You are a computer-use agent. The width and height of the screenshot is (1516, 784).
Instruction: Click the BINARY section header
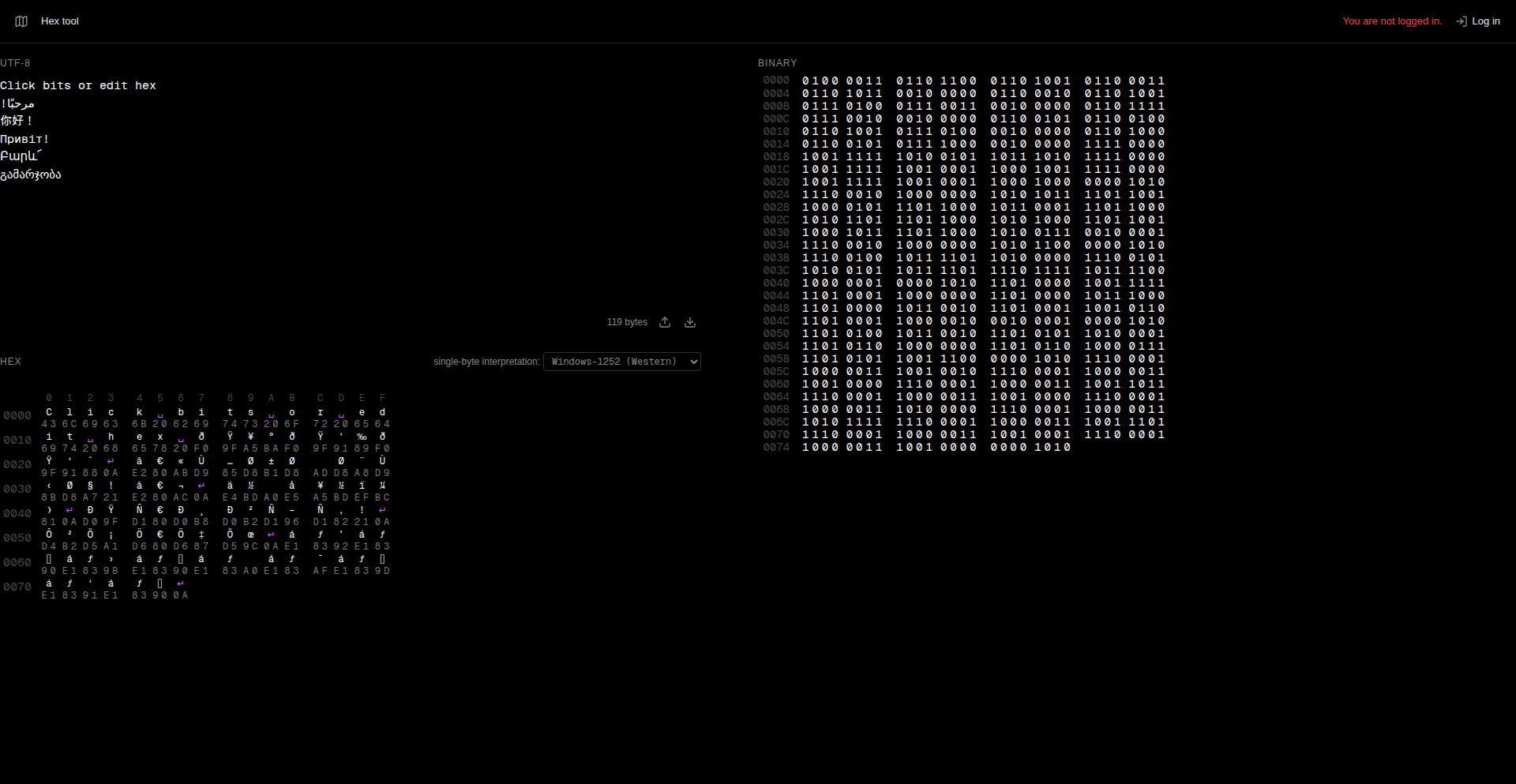[776, 62]
